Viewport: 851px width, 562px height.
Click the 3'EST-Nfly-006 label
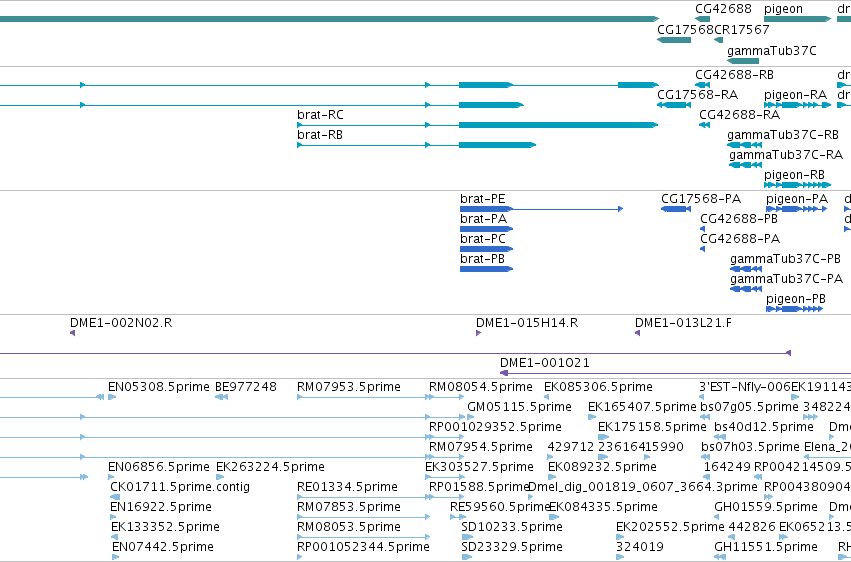[745, 387]
